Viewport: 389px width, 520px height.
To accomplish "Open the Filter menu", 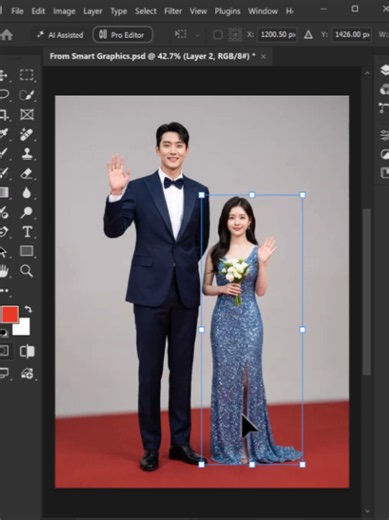I will tap(173, 11).
